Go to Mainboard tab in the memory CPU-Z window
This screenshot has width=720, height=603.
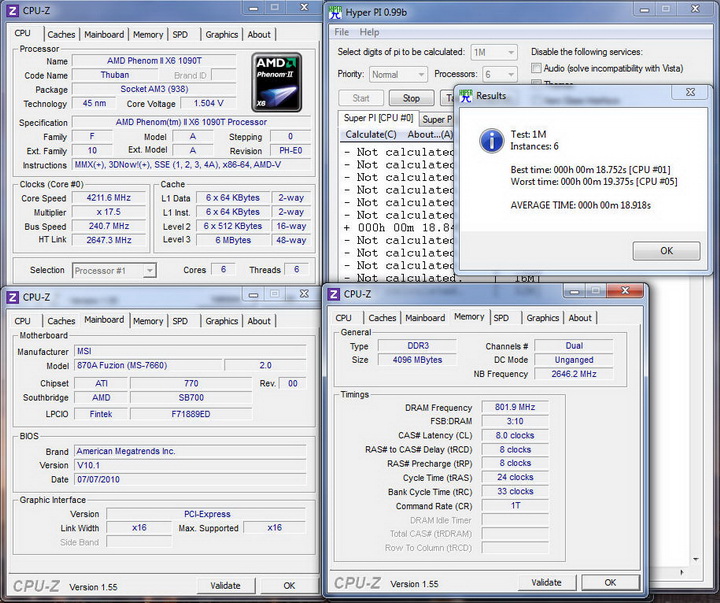[425, 318]
